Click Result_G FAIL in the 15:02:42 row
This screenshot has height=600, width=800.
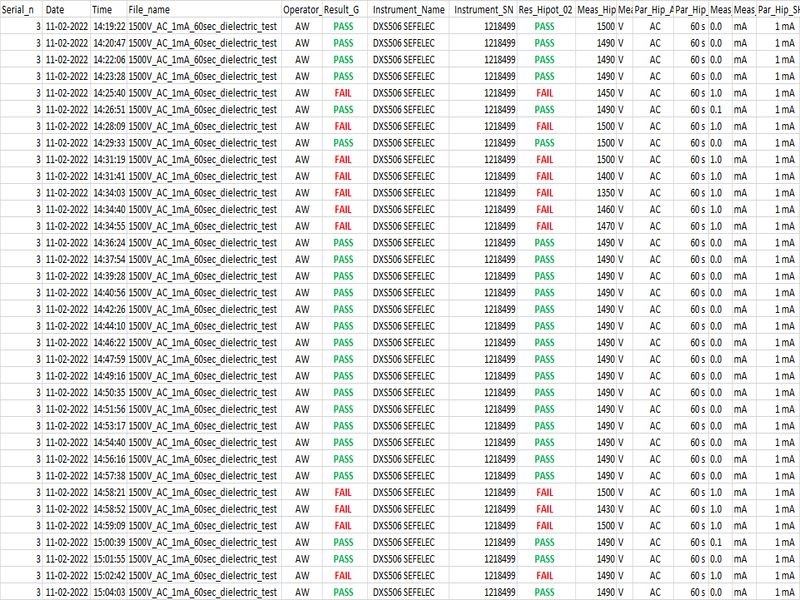(343, 576)
